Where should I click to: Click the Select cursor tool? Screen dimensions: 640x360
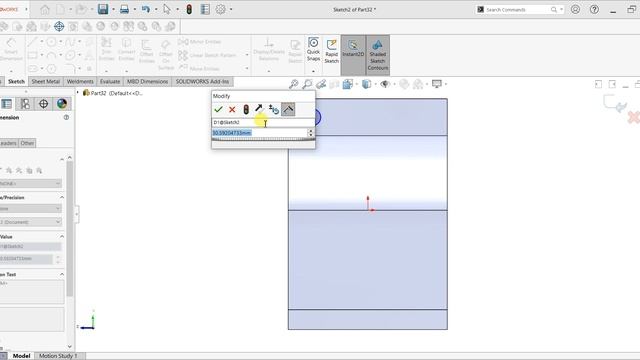tap(167, 9)
